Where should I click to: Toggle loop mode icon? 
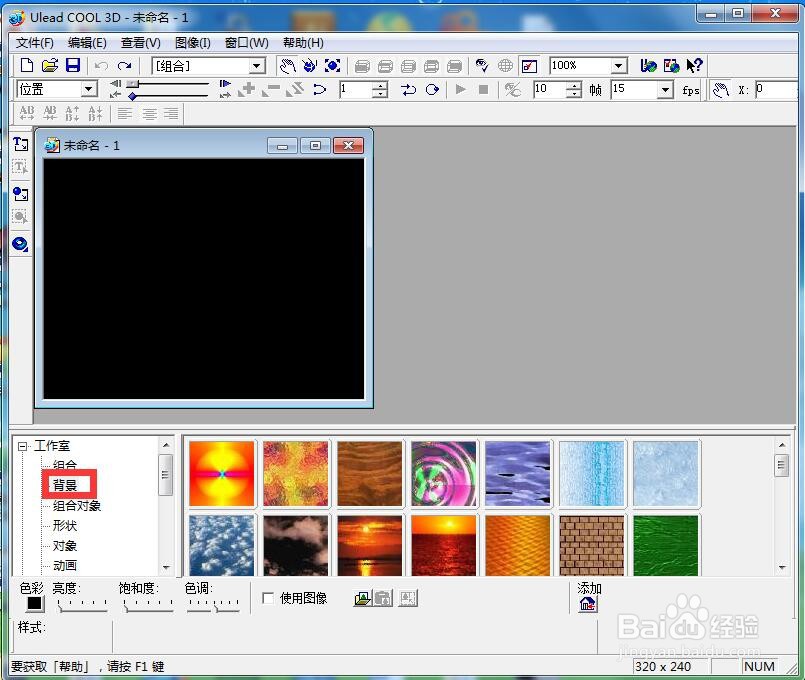click(x=432, y=90)
